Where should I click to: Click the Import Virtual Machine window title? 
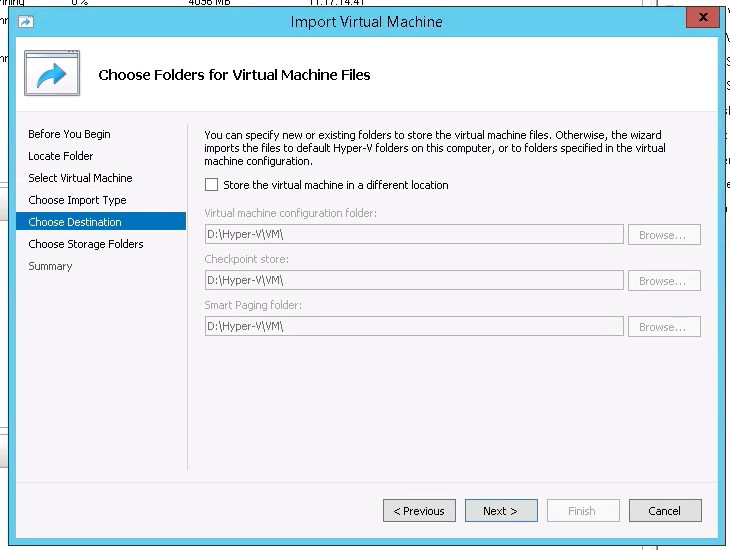[x=366, y=22]
